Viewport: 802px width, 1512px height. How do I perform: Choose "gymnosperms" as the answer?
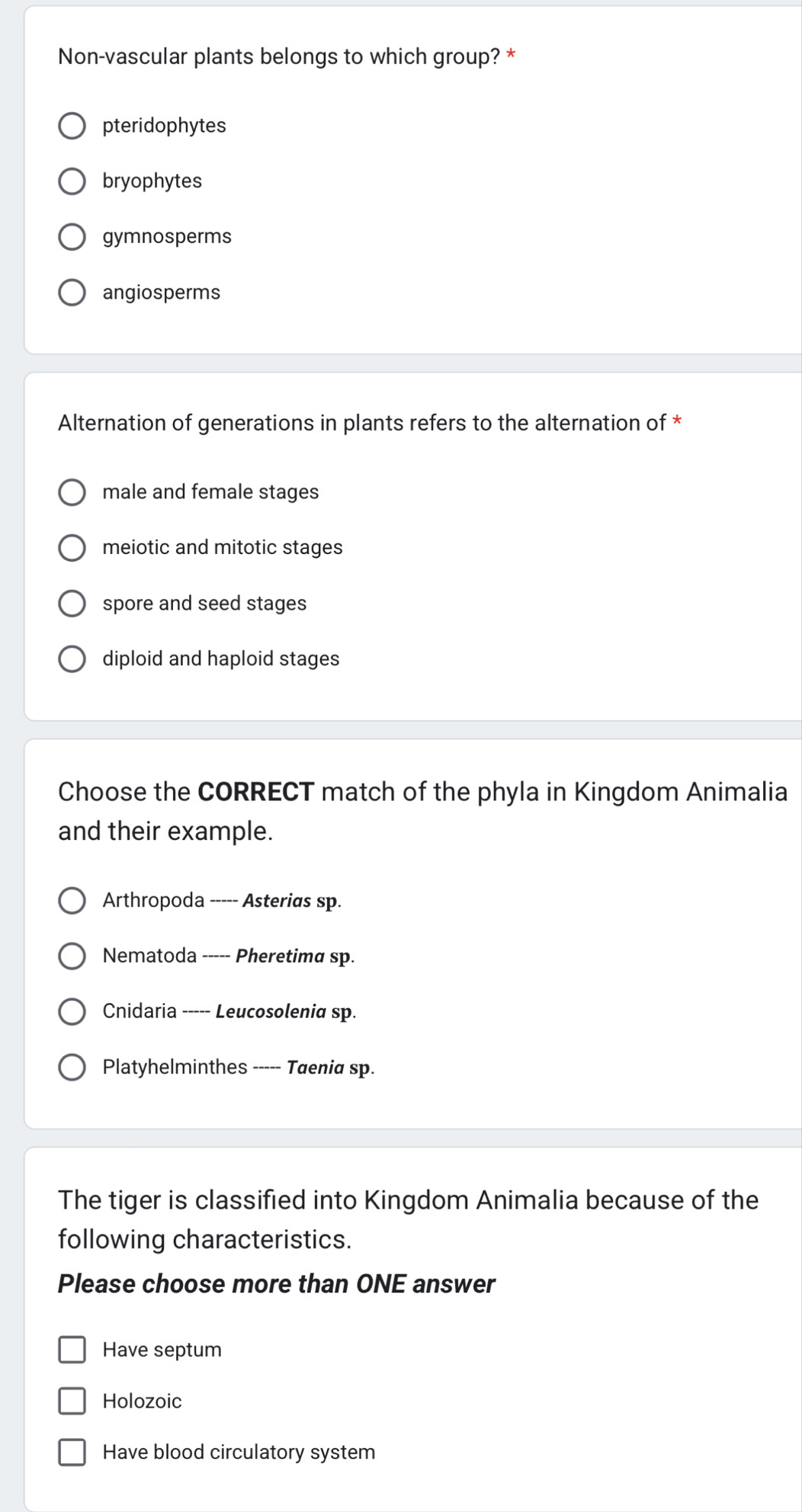tap(73, 237)
